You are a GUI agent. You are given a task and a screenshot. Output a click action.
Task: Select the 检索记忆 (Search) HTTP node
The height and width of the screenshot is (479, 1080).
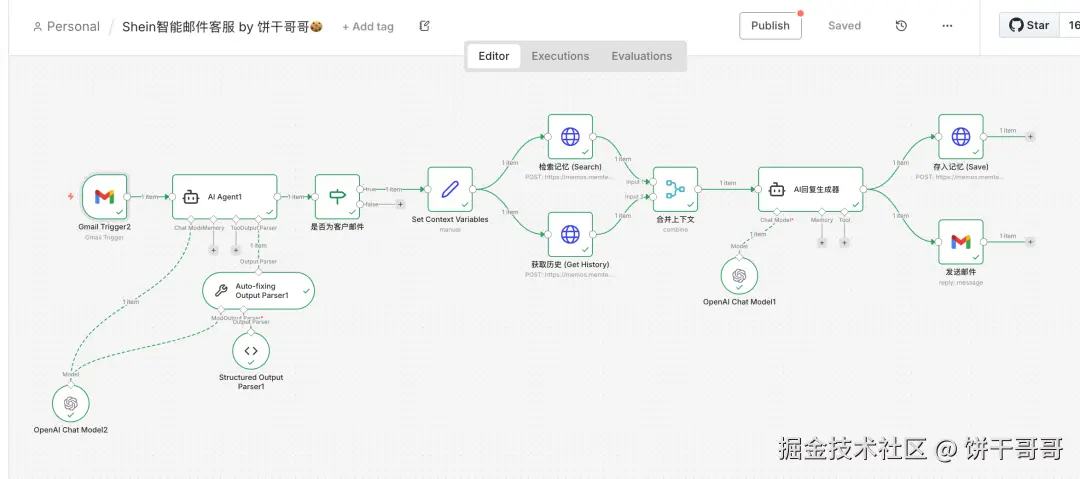pyautogui.click(x=570, y=136)
